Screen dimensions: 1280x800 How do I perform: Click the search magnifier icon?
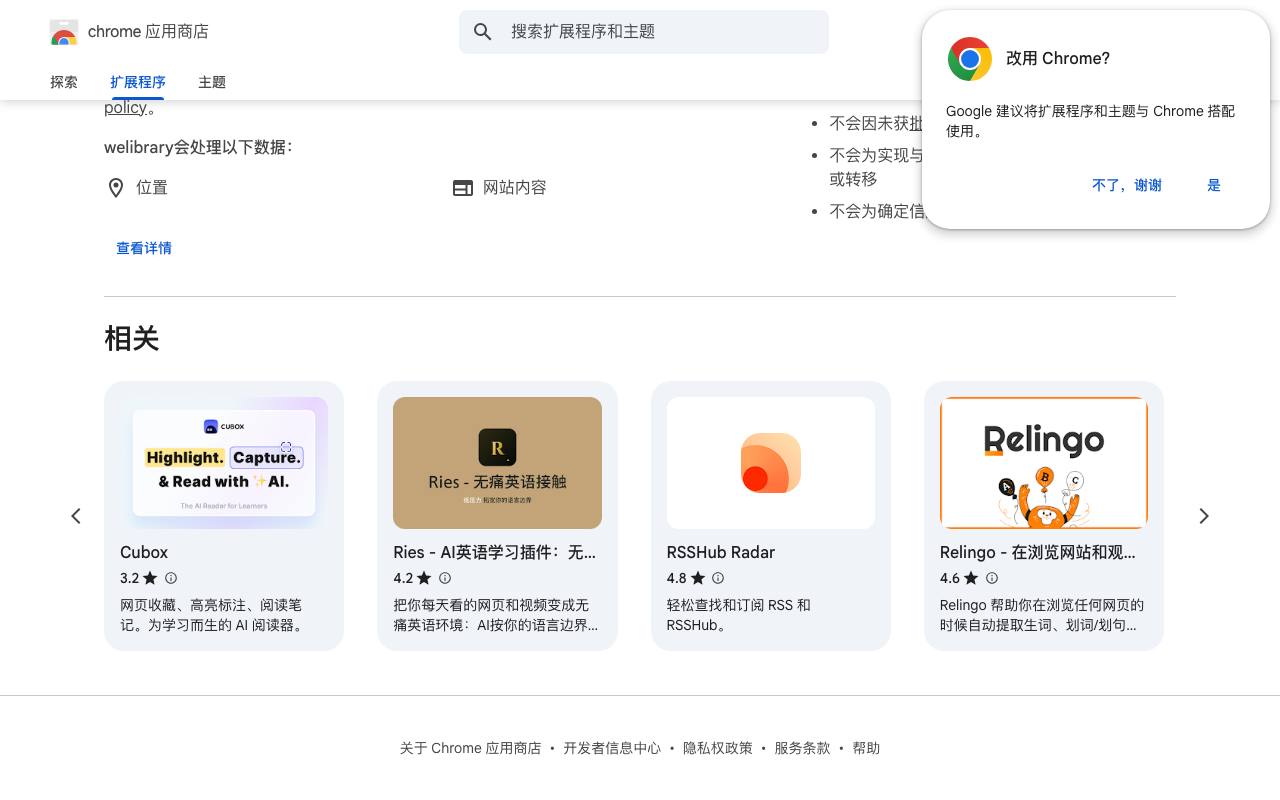(483, 32)
